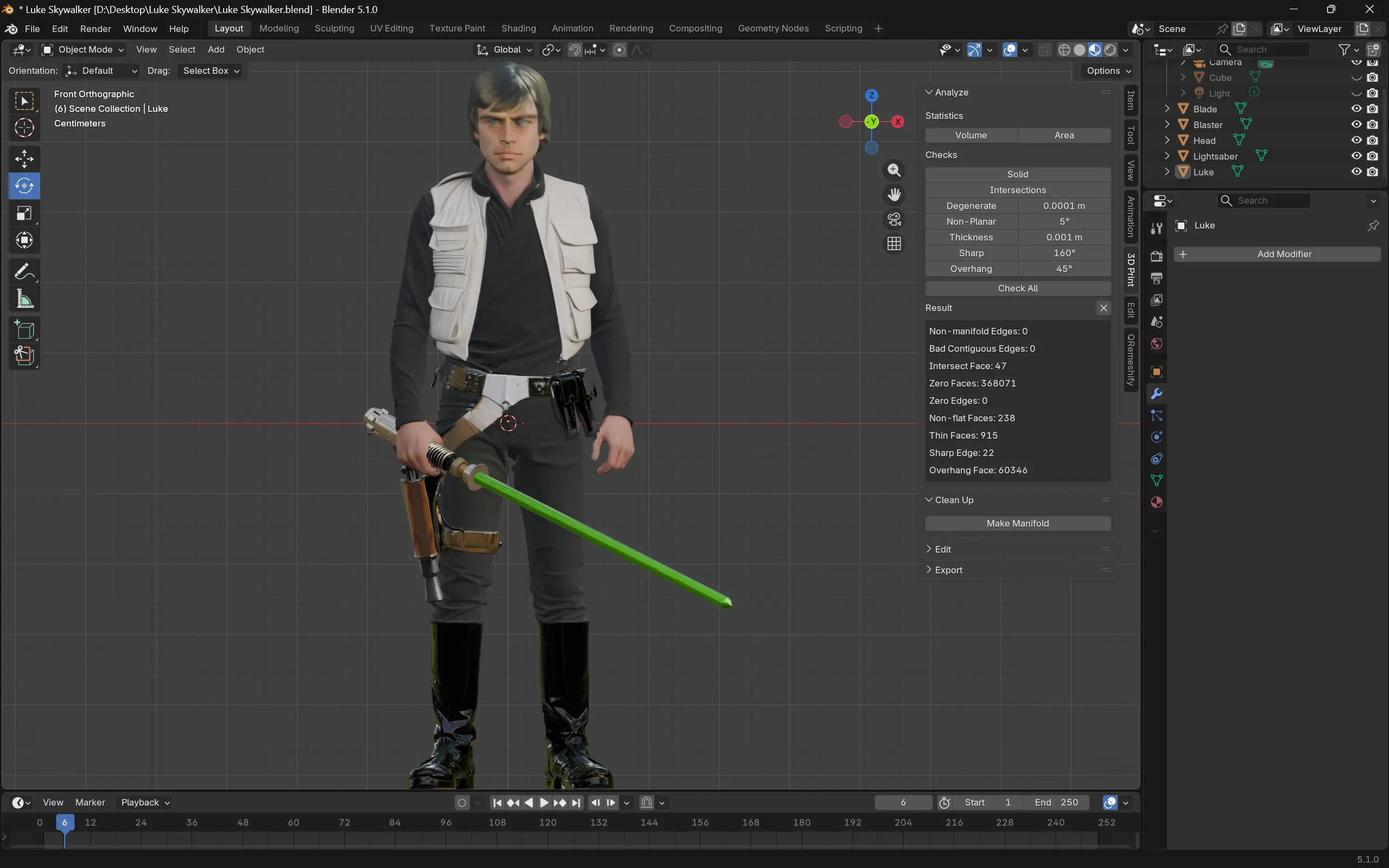Activate the 3D Cursor tool
The image size is (1389, 868).
[x=24, y=128]
